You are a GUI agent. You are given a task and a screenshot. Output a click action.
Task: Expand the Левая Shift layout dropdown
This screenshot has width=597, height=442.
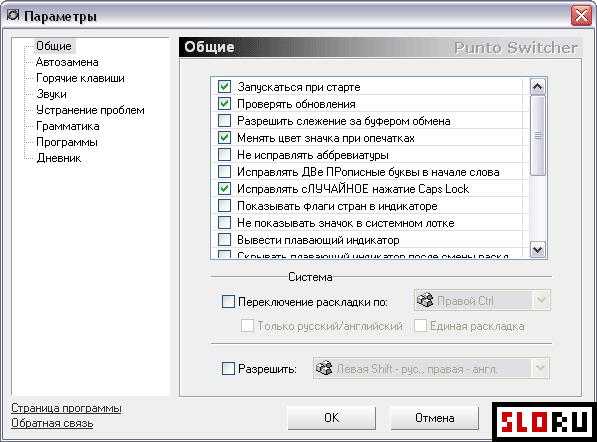540,368
